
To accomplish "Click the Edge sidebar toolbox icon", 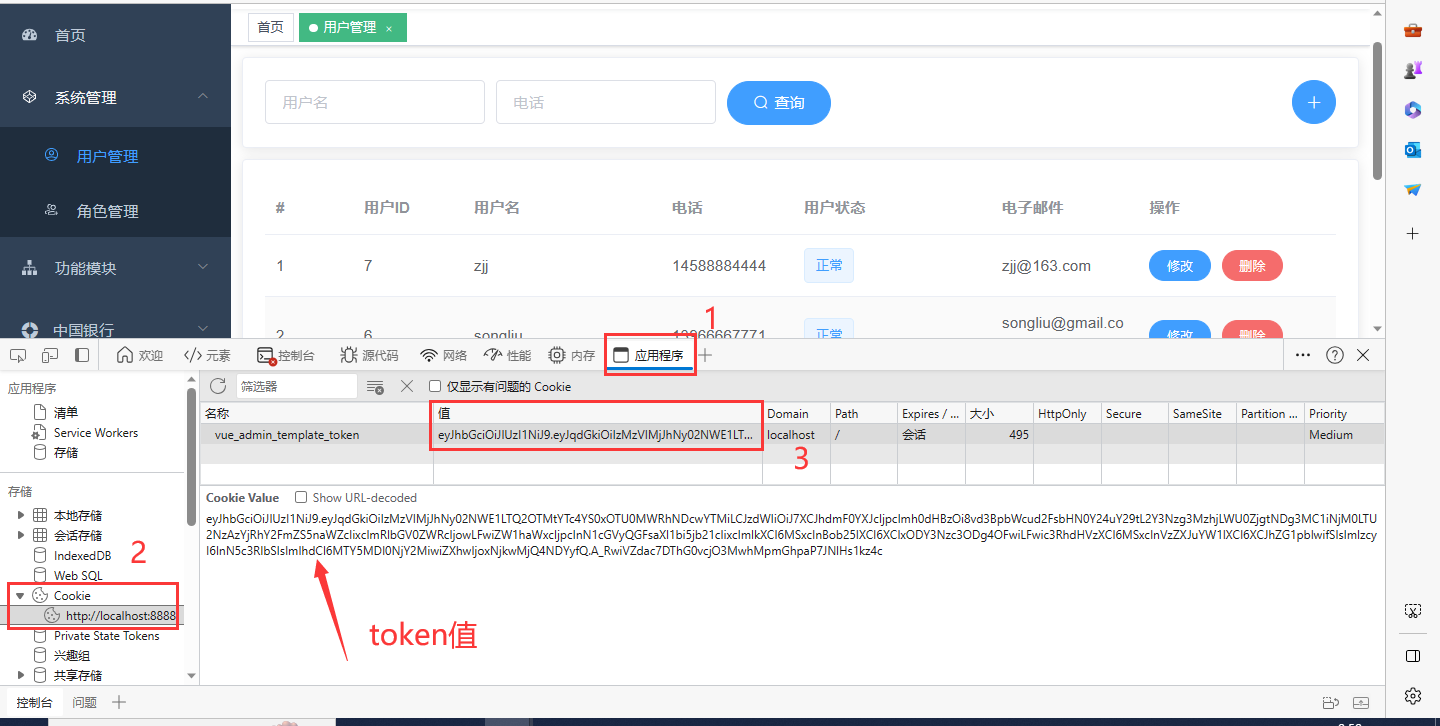I will (1413, 30).
